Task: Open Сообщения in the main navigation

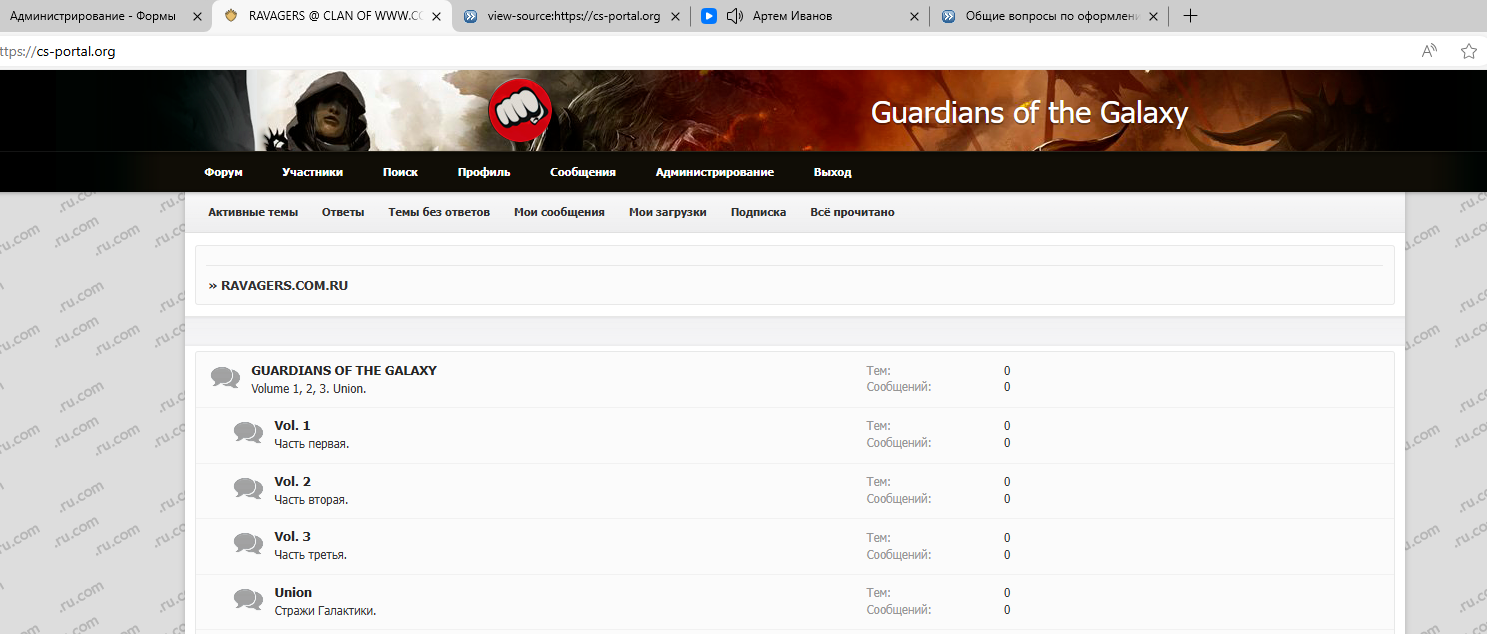Action: (583, 172)
